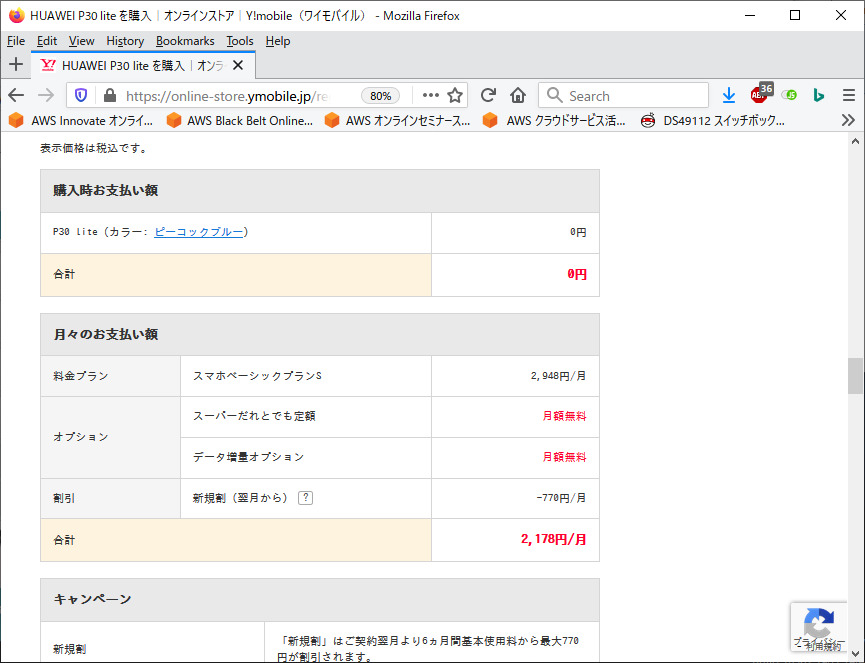Click the 80% zoom level indicator

click(x=380, y=96)
